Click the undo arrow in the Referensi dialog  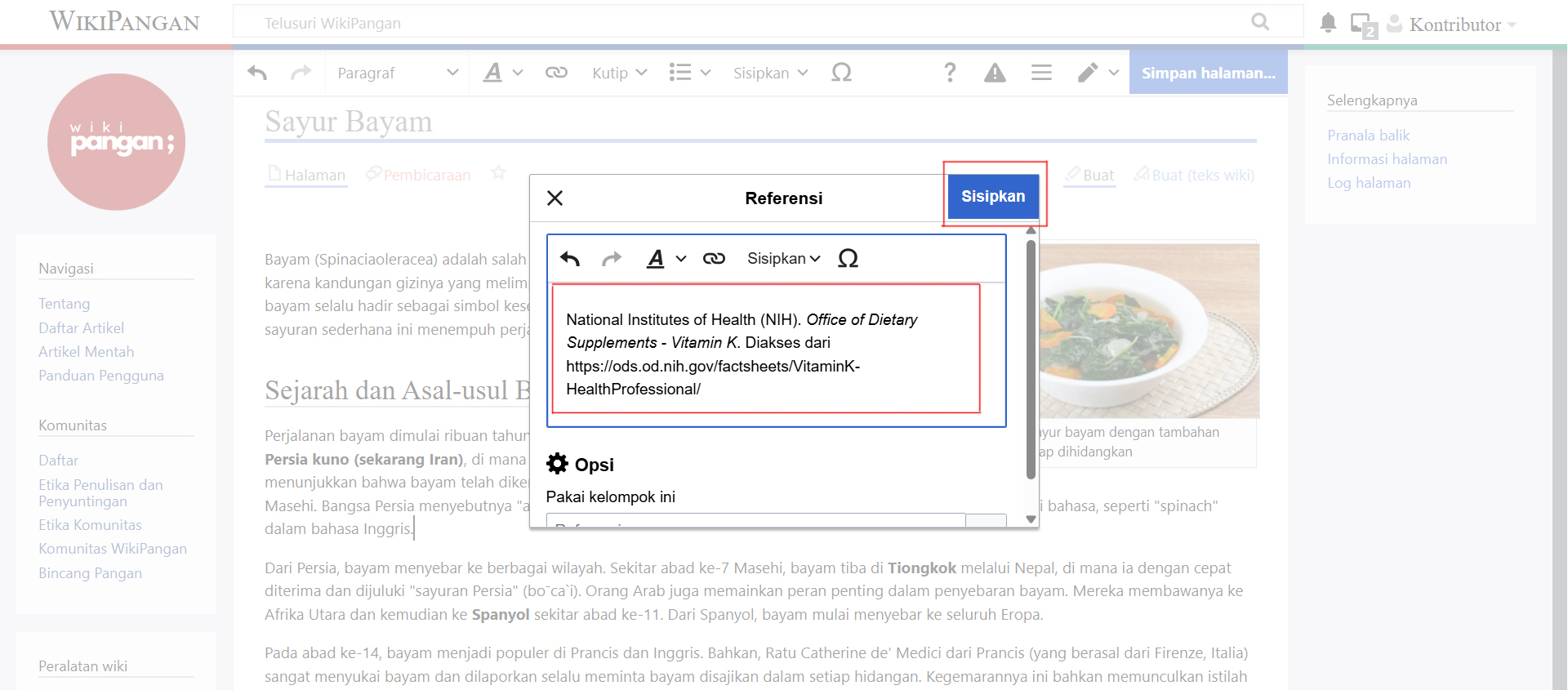coord(570,259)
